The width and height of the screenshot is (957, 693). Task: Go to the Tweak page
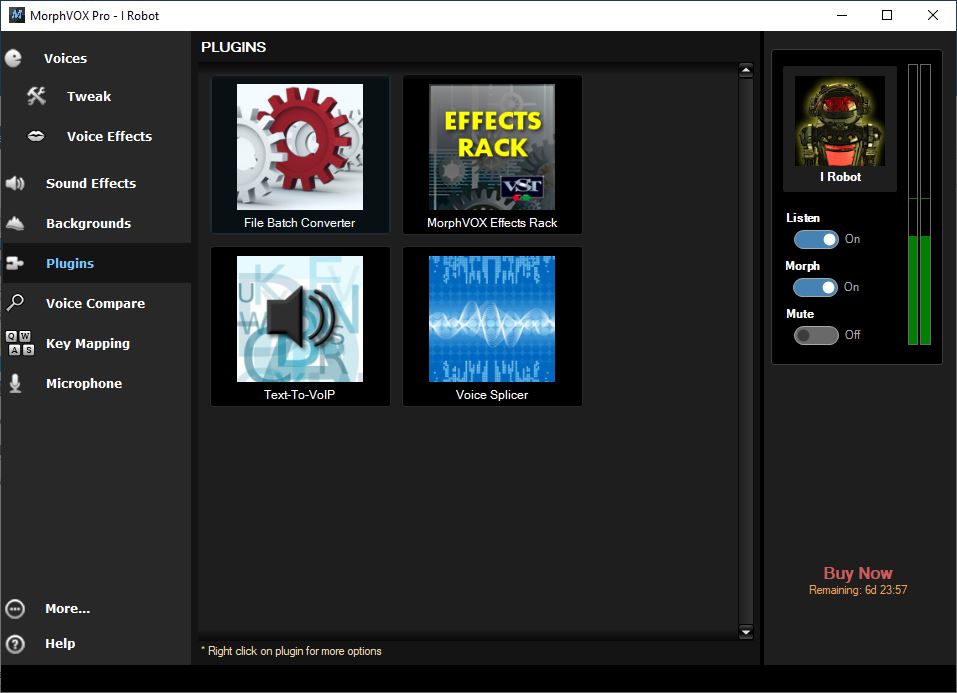point(89,96)
